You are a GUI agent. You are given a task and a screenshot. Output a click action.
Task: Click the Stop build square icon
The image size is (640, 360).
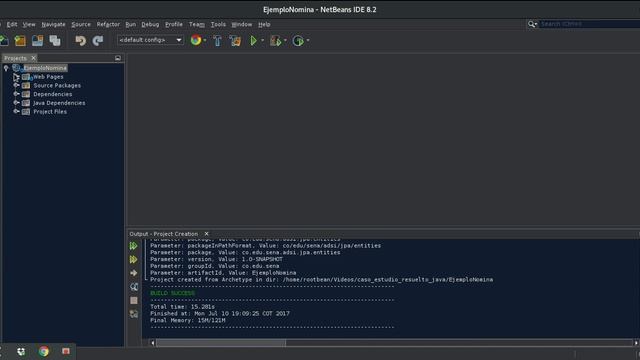(133, 300)
